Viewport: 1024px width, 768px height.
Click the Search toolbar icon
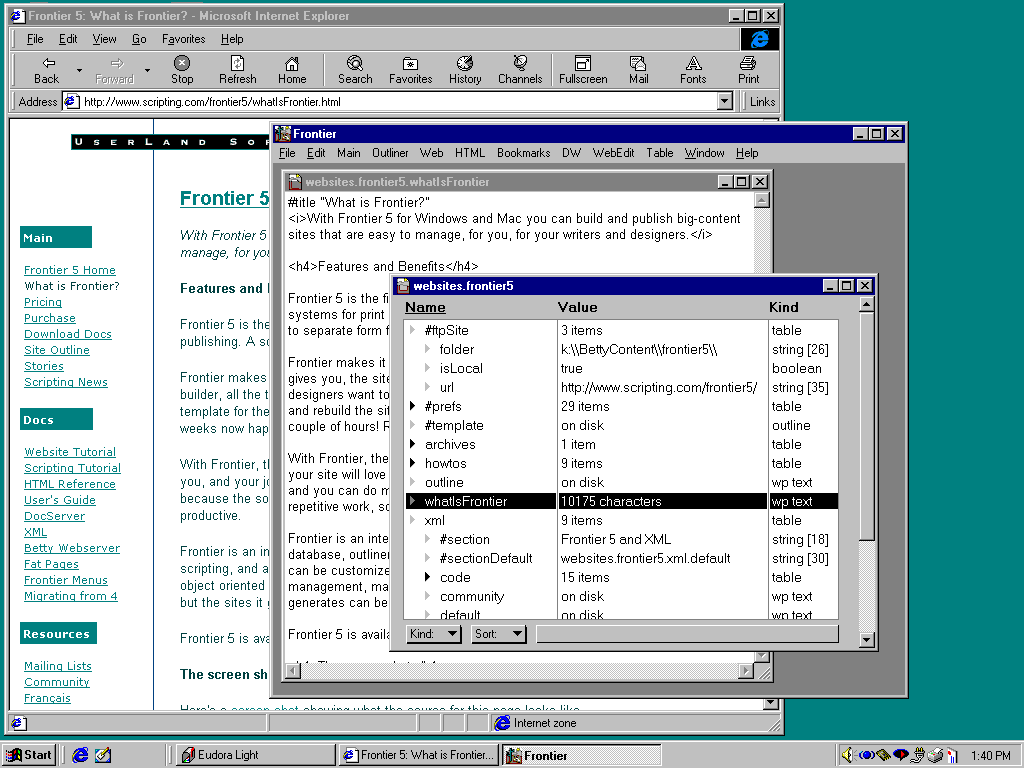pos(354,64)
